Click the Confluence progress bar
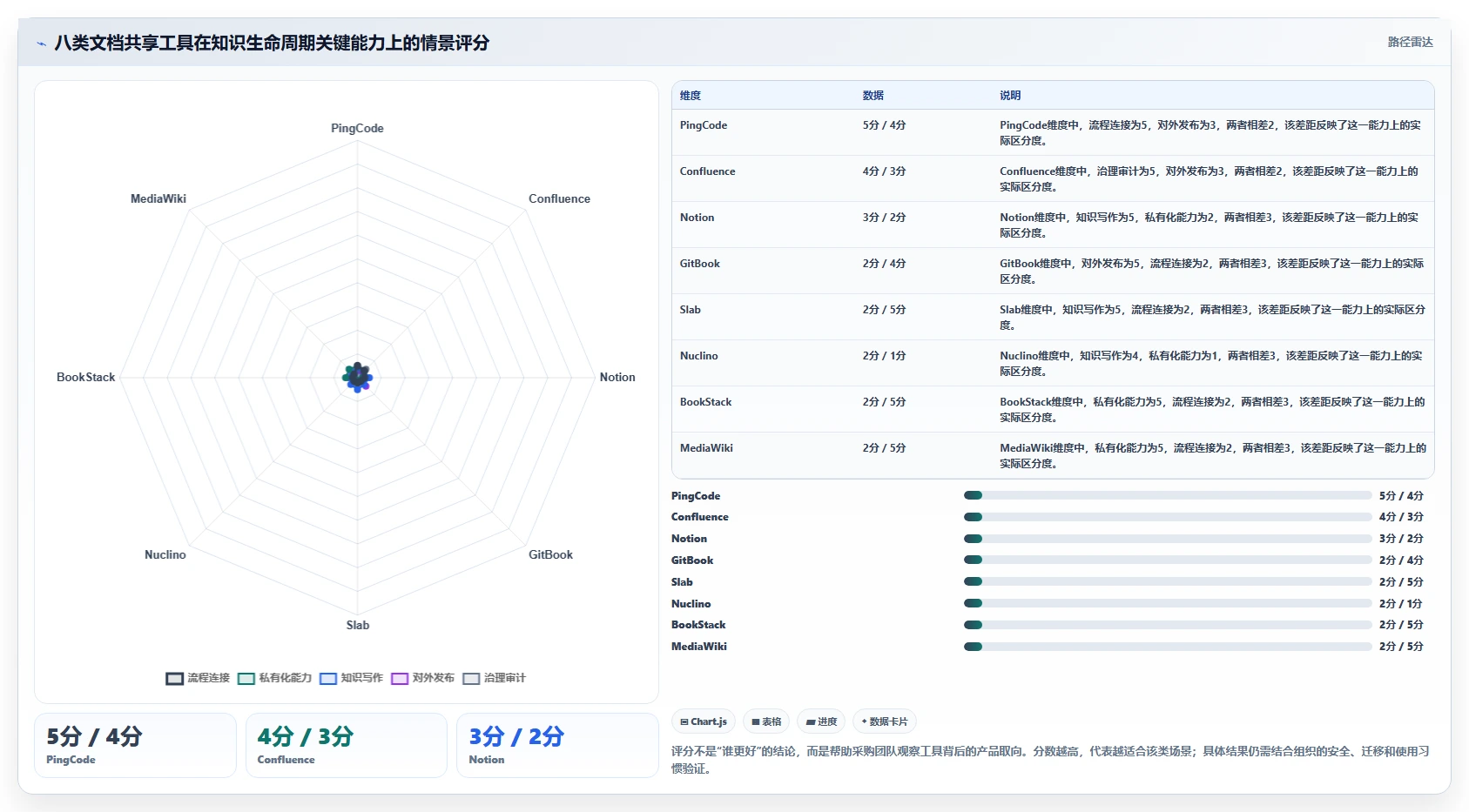This screenshot has height=812, width=1469. pos(1168,517)
